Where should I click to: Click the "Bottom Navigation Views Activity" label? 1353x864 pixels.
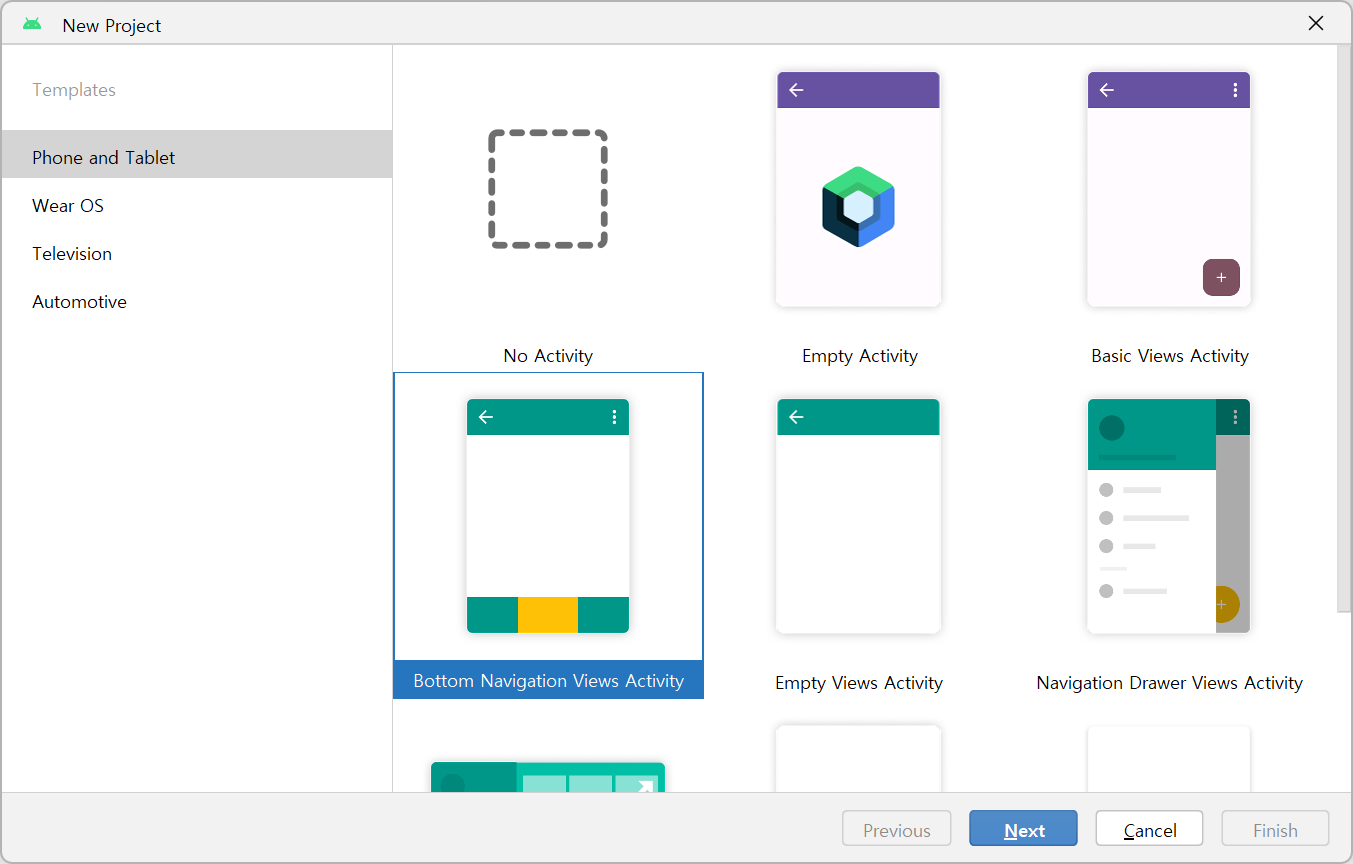549,681
